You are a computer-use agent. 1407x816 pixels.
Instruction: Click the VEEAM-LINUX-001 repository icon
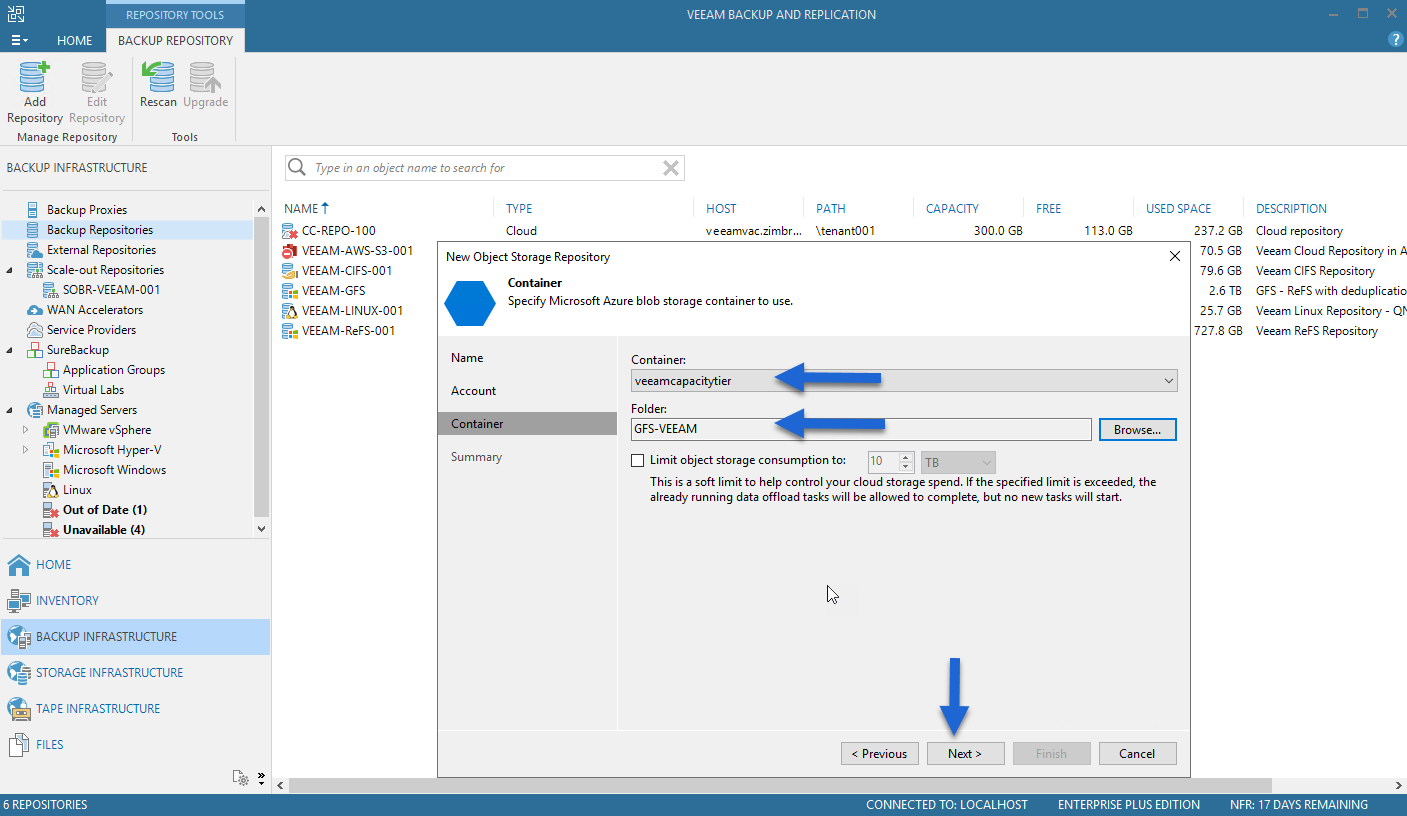[x=290, y=311]
